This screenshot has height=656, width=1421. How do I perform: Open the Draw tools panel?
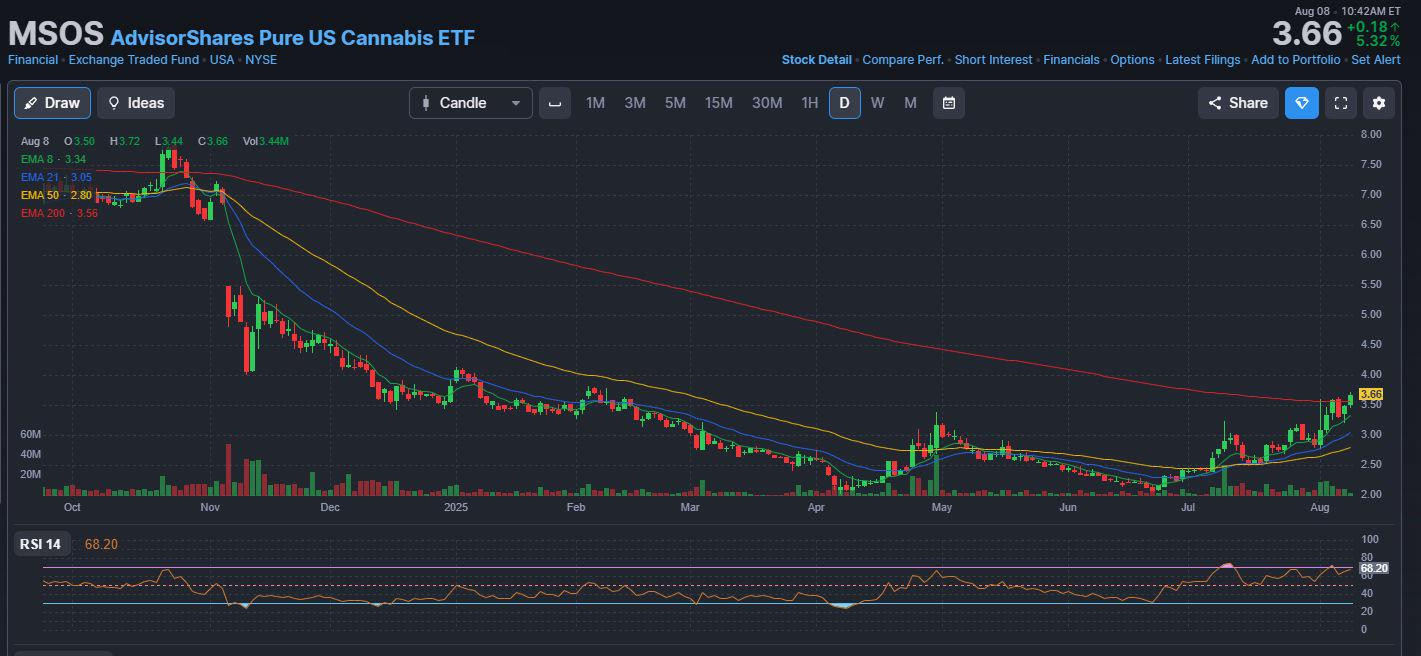click(x=52, y=103)
